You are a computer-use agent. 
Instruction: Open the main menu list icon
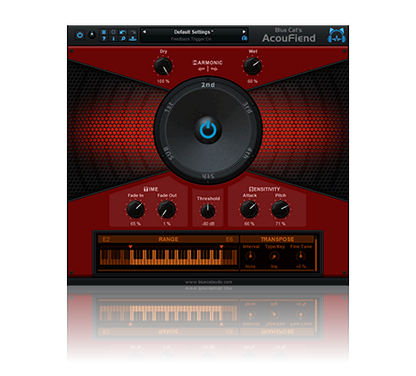pyautogui.click(x=104, y=32)
